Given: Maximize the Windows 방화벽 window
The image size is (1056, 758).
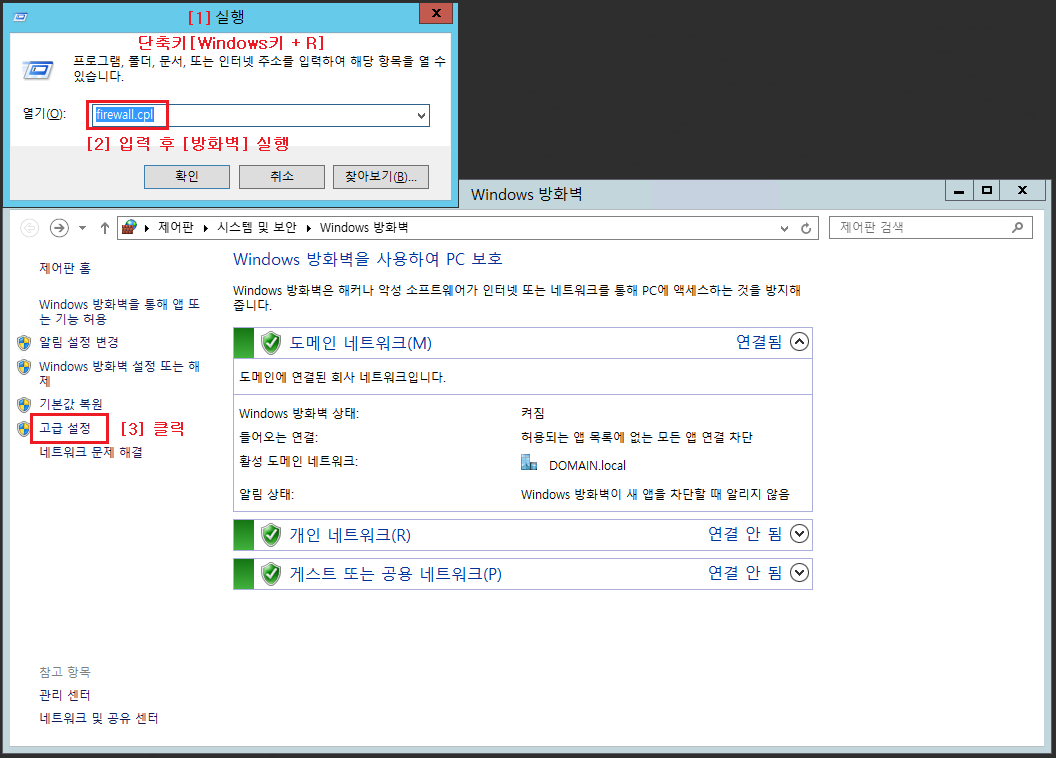Looking at the screenshot, I should pyautogui.click(x=987, y=191).
